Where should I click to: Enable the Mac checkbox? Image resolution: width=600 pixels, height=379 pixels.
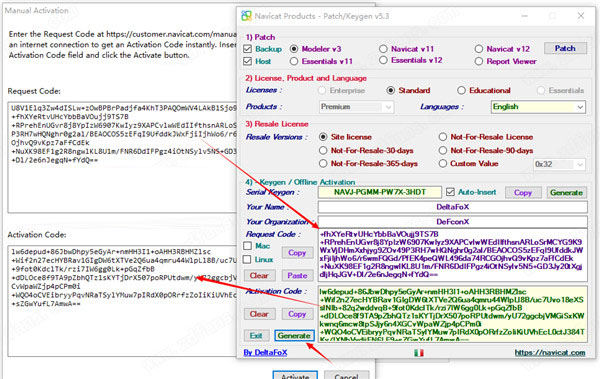[x=248, y=246]
